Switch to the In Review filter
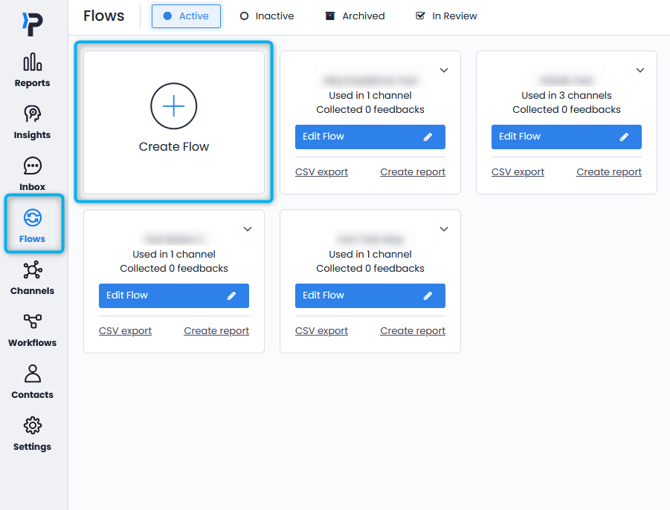670x510 pixels. 446,16
